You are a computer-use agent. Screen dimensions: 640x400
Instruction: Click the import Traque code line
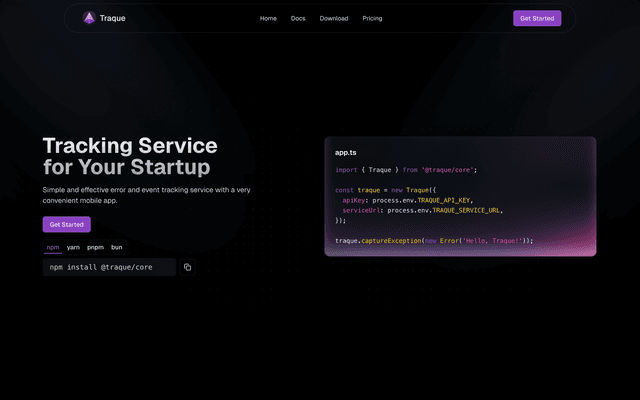[x=406, y=170]
